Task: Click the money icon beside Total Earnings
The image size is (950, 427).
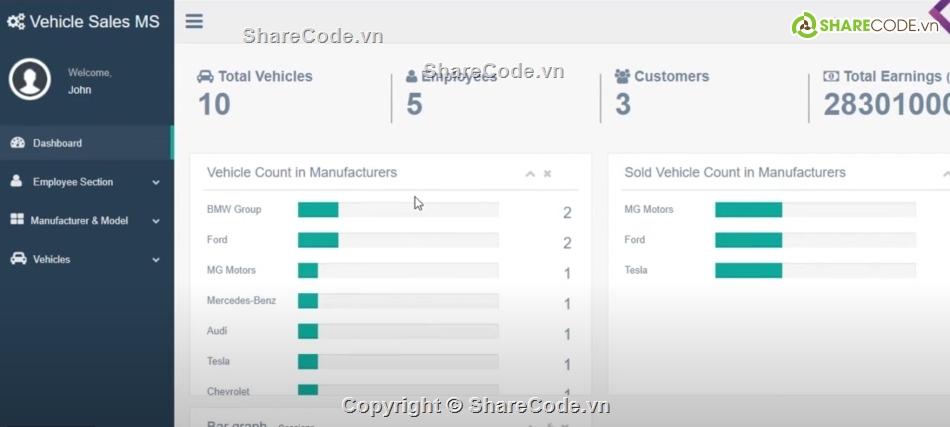Action: [831, 76]
